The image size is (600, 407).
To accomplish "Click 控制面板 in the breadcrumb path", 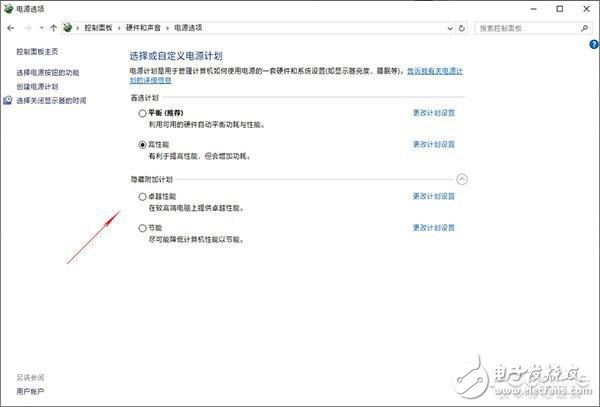I will (98, 28).
